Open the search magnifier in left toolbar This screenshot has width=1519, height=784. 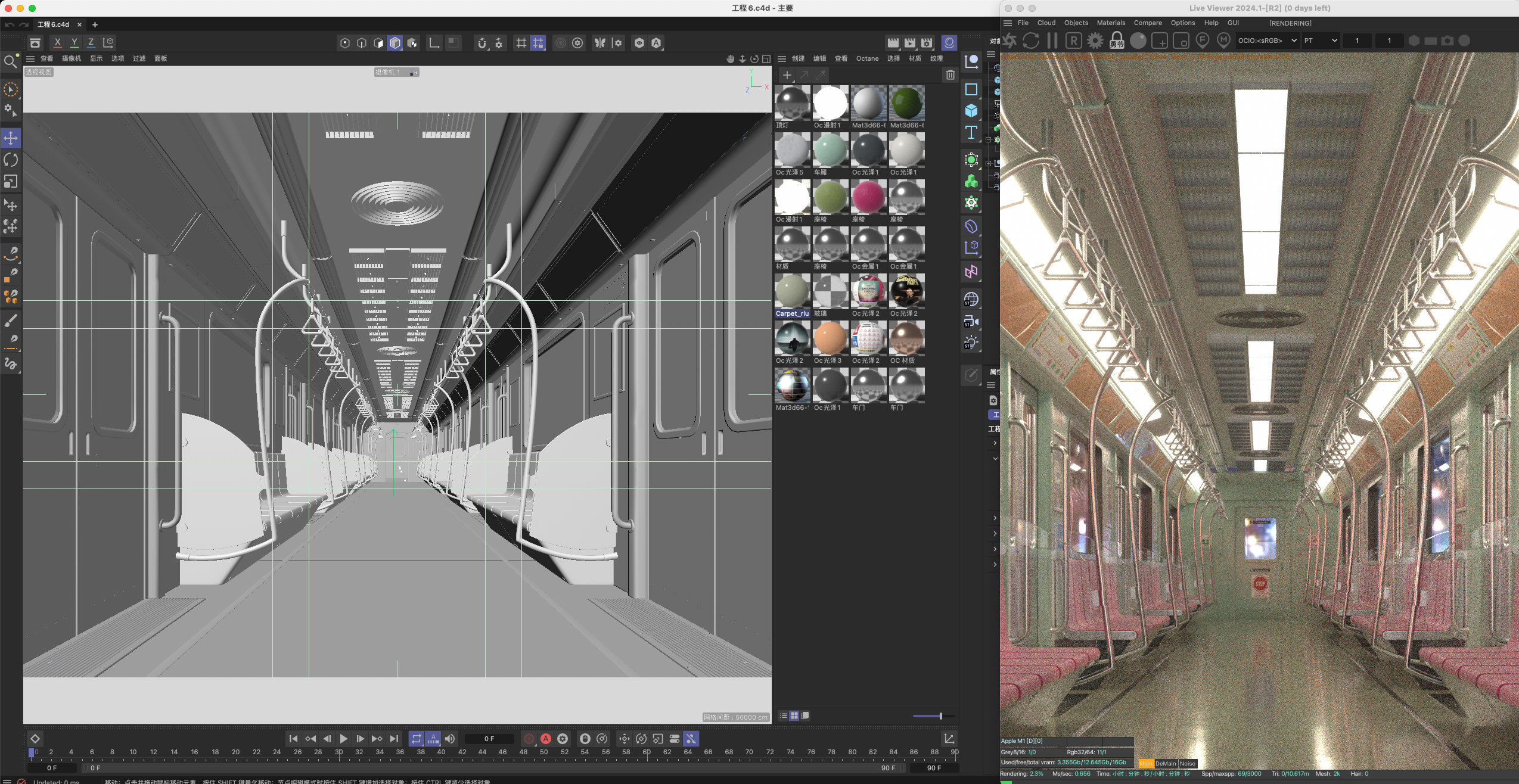11,61
